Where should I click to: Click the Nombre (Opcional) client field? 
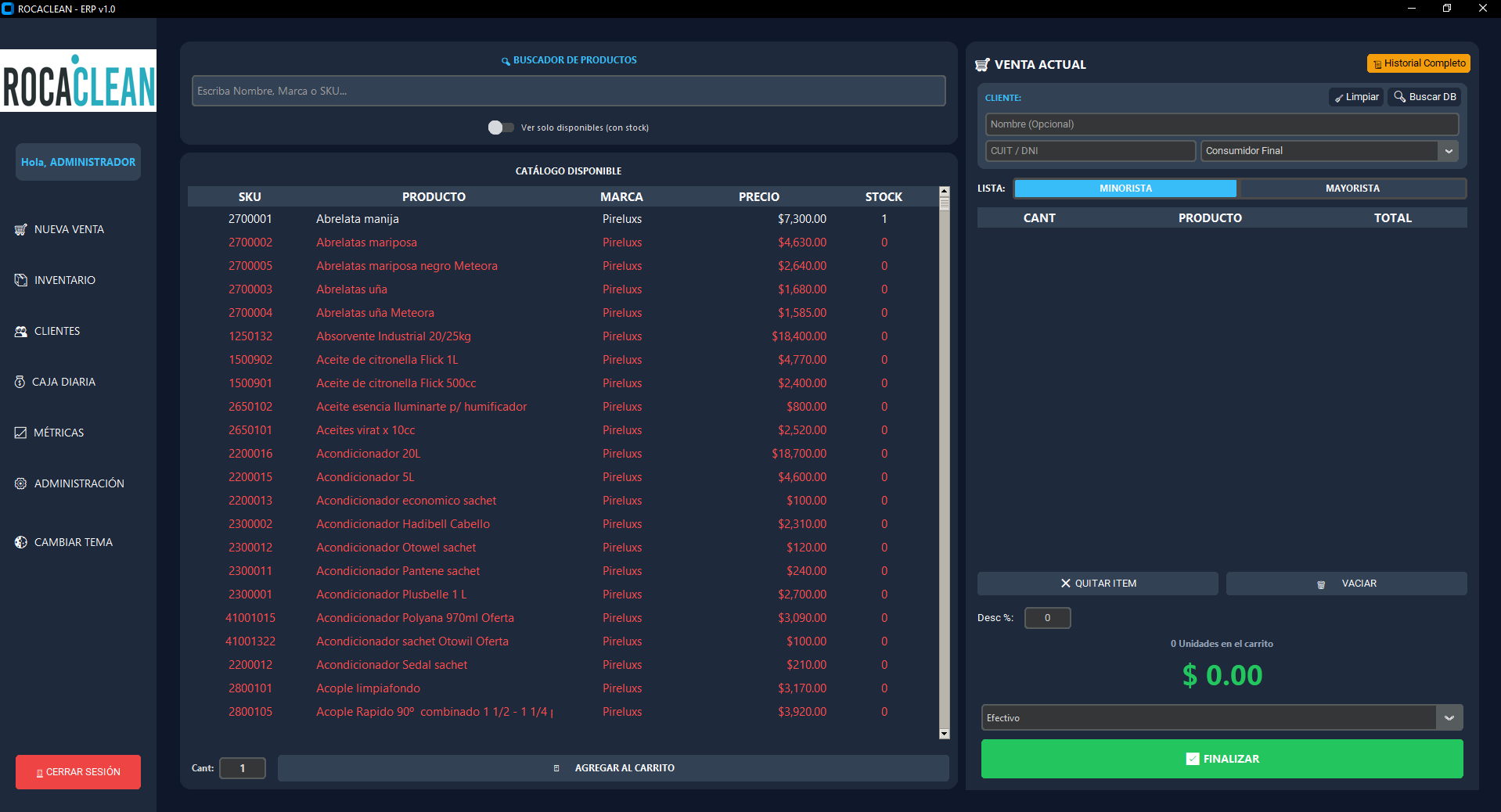point(1222,124)
